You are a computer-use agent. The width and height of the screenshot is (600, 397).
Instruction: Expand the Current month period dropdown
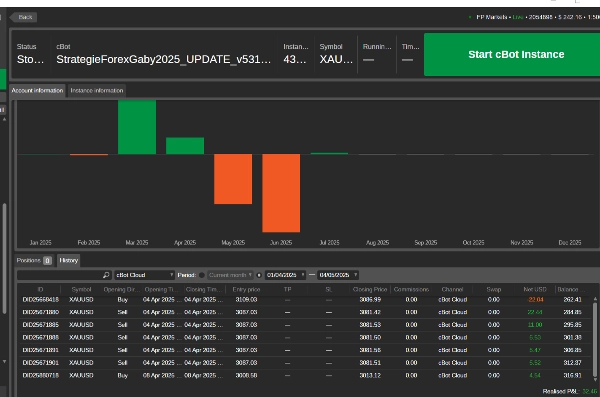tap(230, 275)
